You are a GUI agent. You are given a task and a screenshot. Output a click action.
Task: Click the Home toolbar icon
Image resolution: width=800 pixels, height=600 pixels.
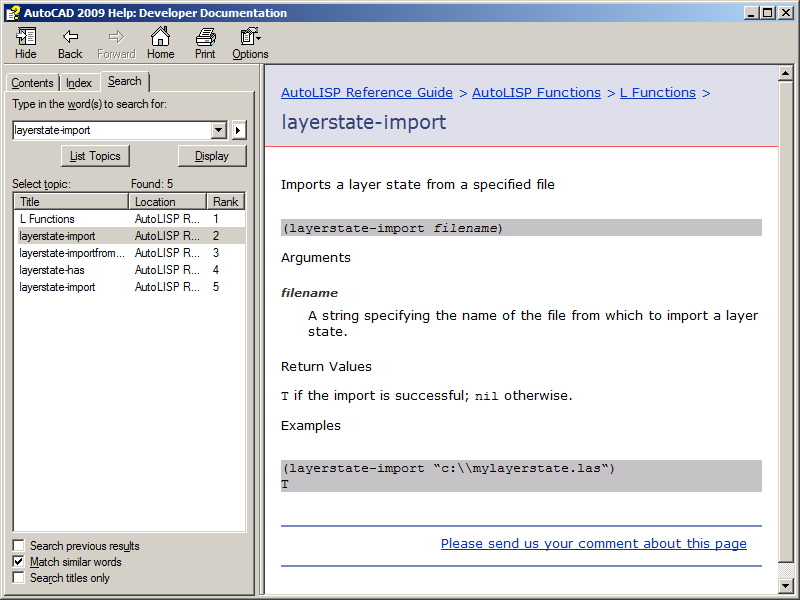coord(160,43)
